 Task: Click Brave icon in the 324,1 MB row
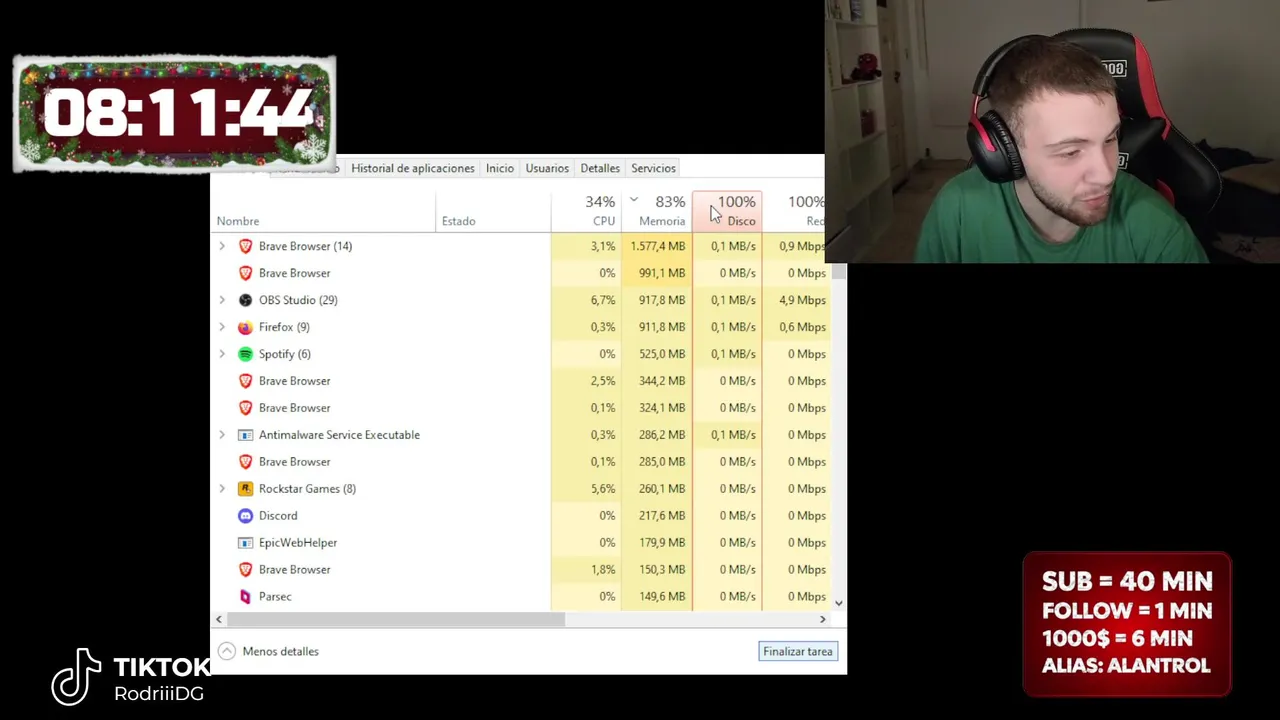click(245, 408)
